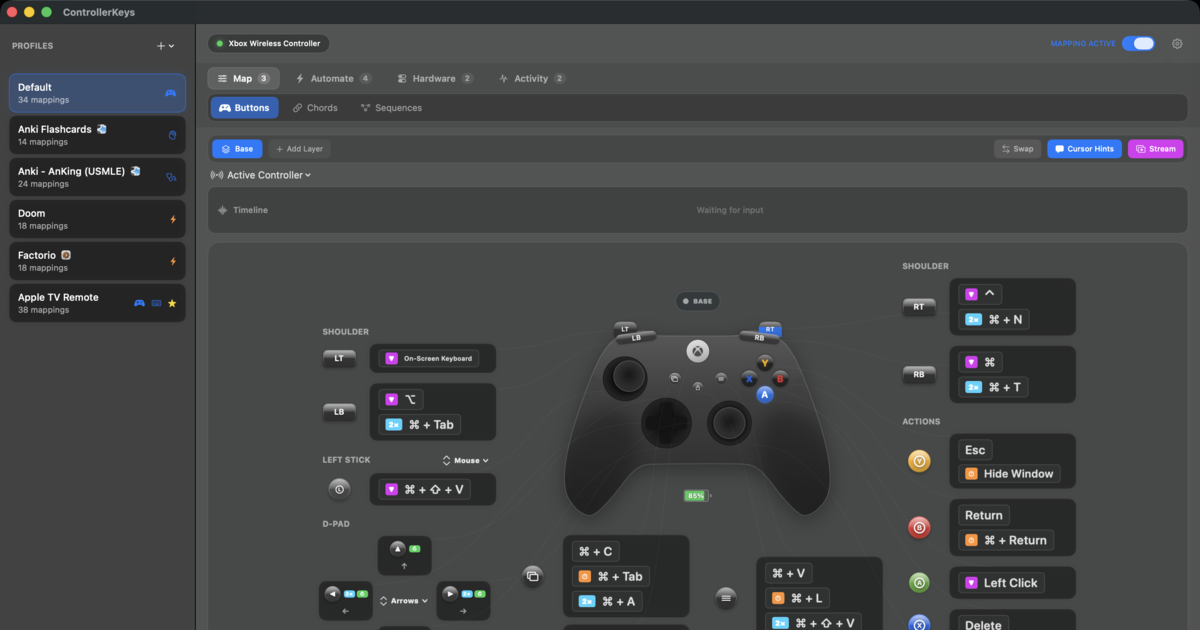1200x630 pixels.
Task: Click the RT shoulder button key
Action: click(919, 307)
